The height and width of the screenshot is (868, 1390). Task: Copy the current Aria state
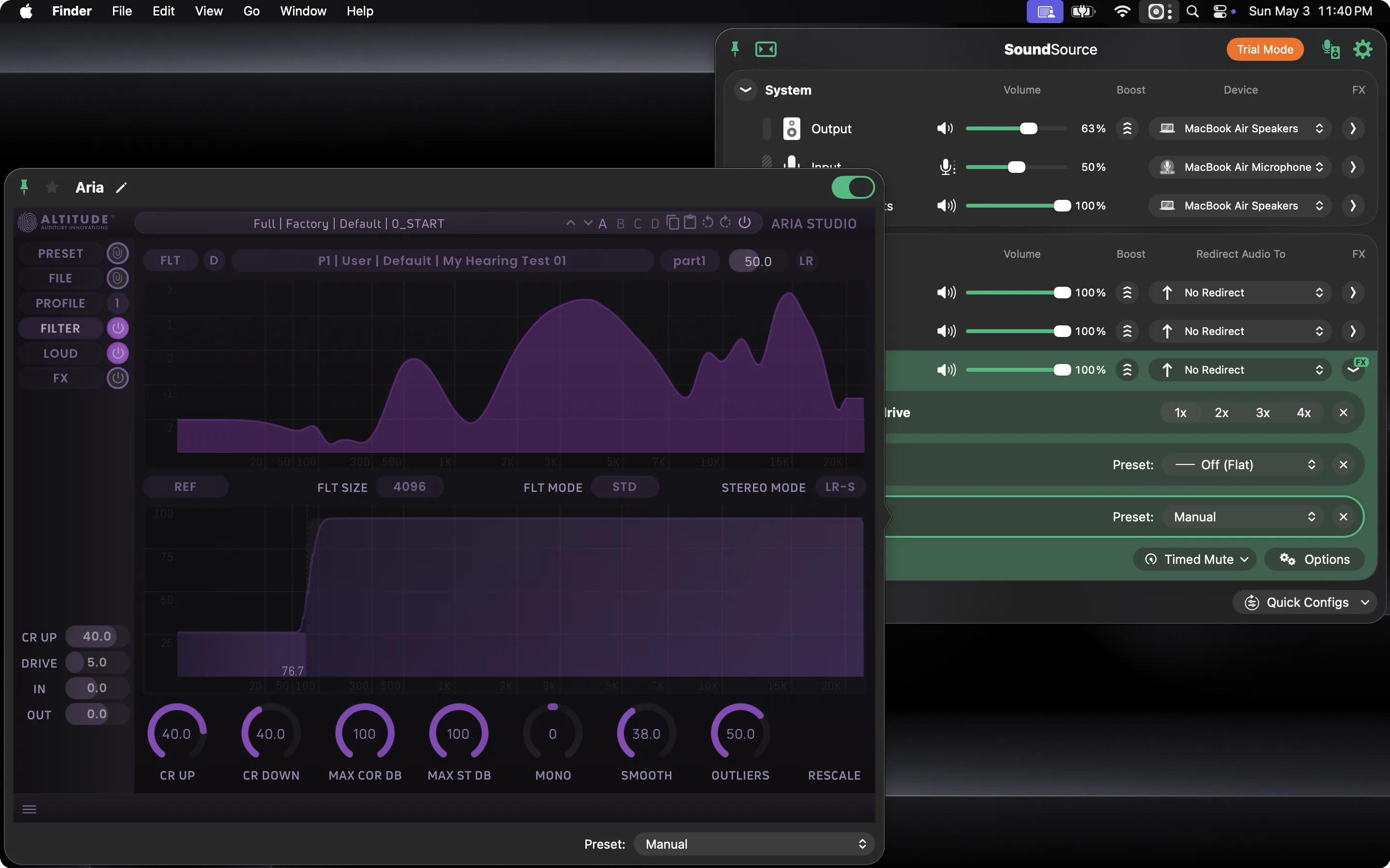coord(673,223)
